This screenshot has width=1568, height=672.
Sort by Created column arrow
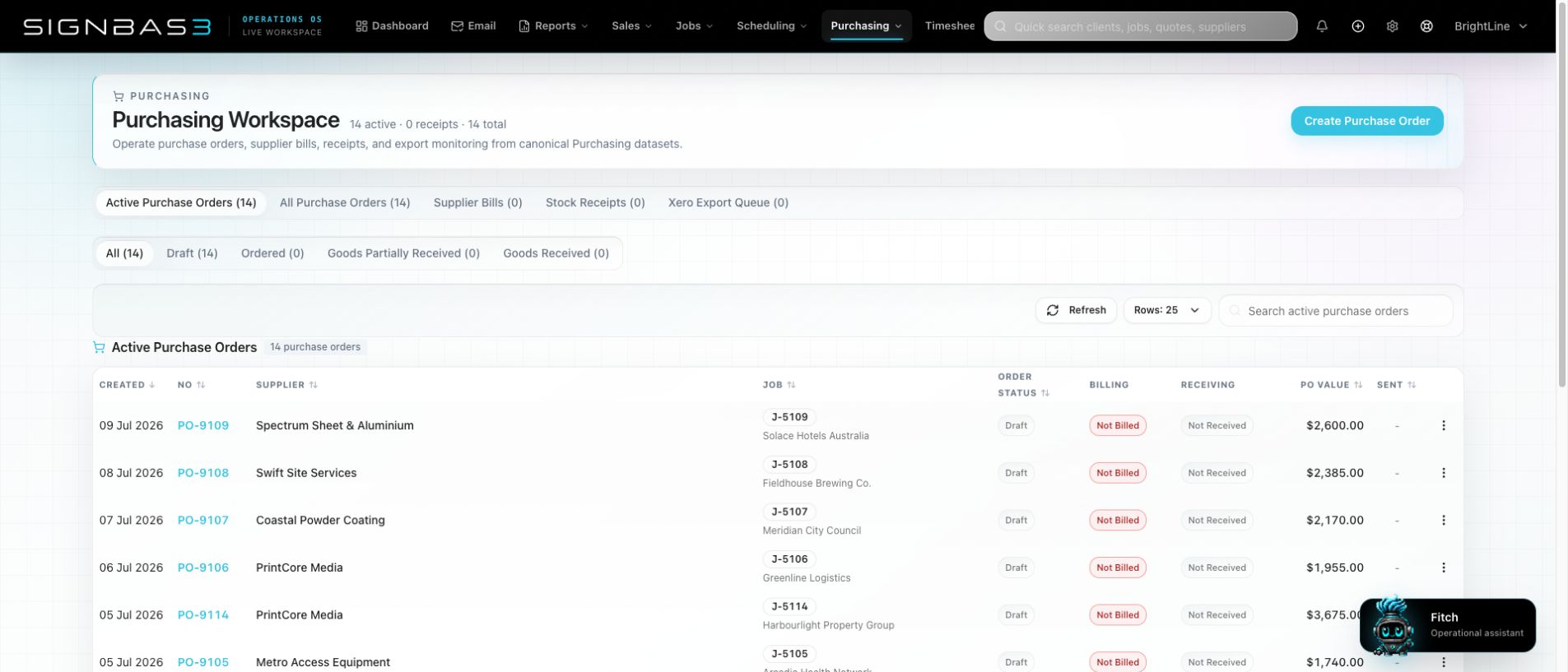[x=152, y=385]
